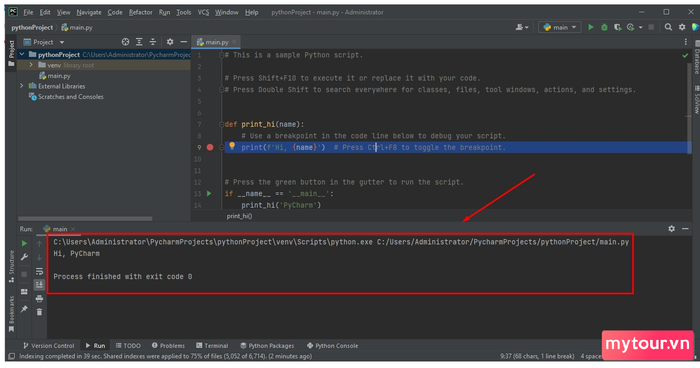This screenshot has height=368, width=700.
Task: Open the Edit menu
Action: pos(45,12)
